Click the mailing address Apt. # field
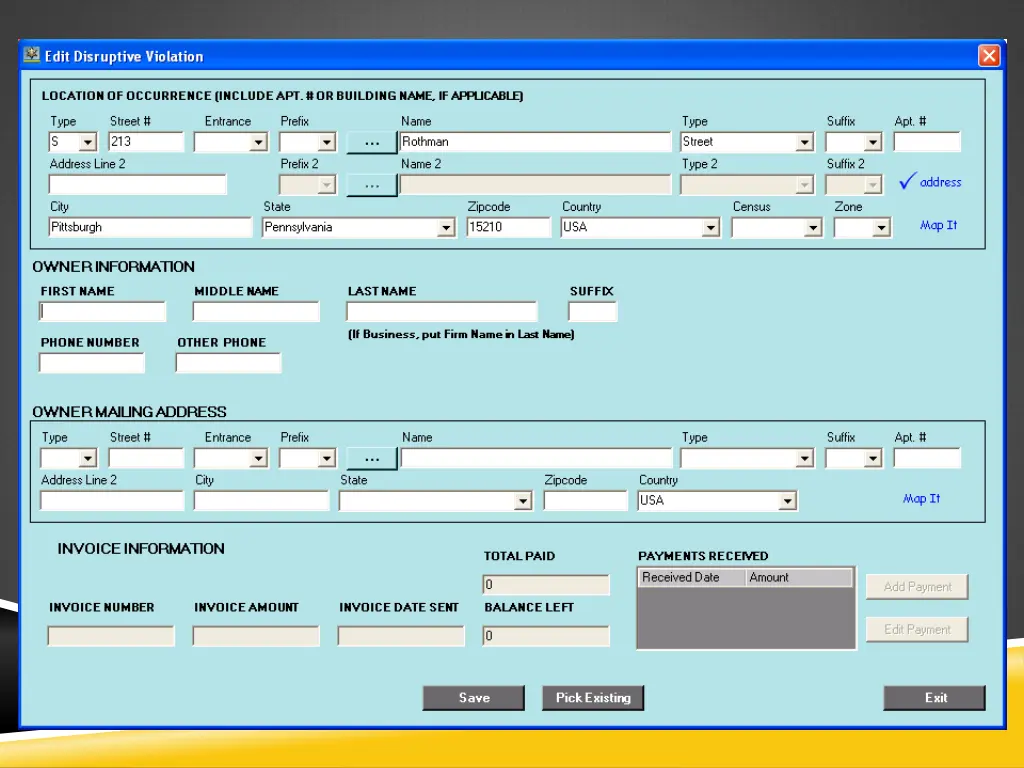1024x768 pixels. [x=927, y=458]
